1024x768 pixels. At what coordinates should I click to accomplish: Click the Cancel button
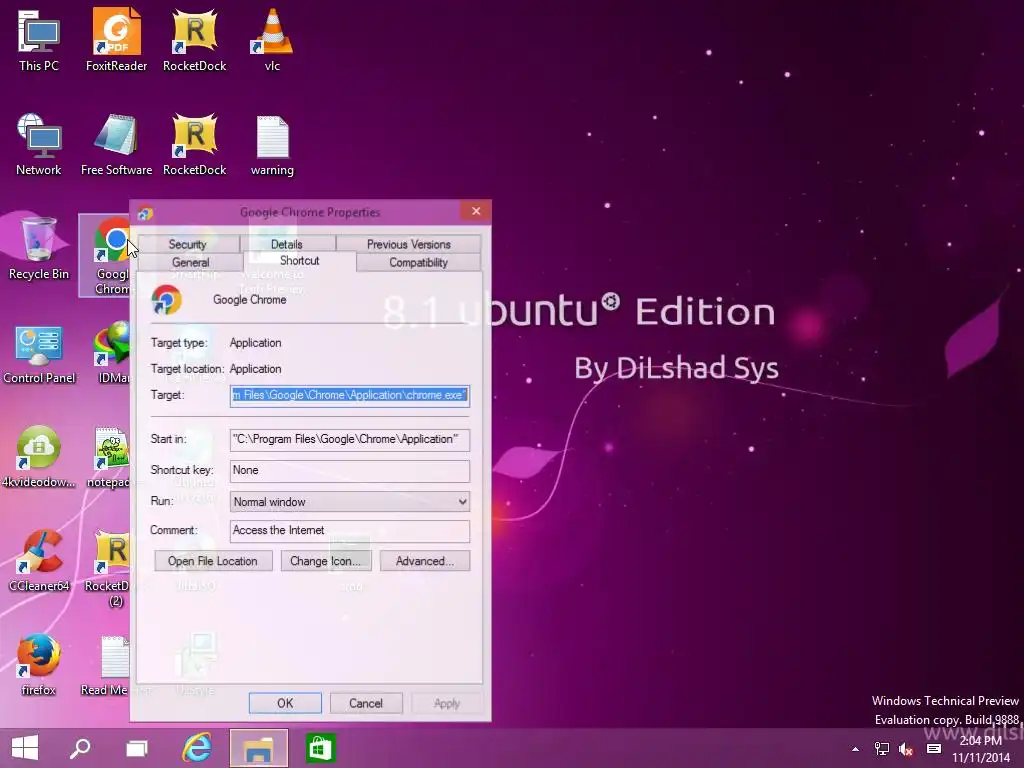pos(366,703)
